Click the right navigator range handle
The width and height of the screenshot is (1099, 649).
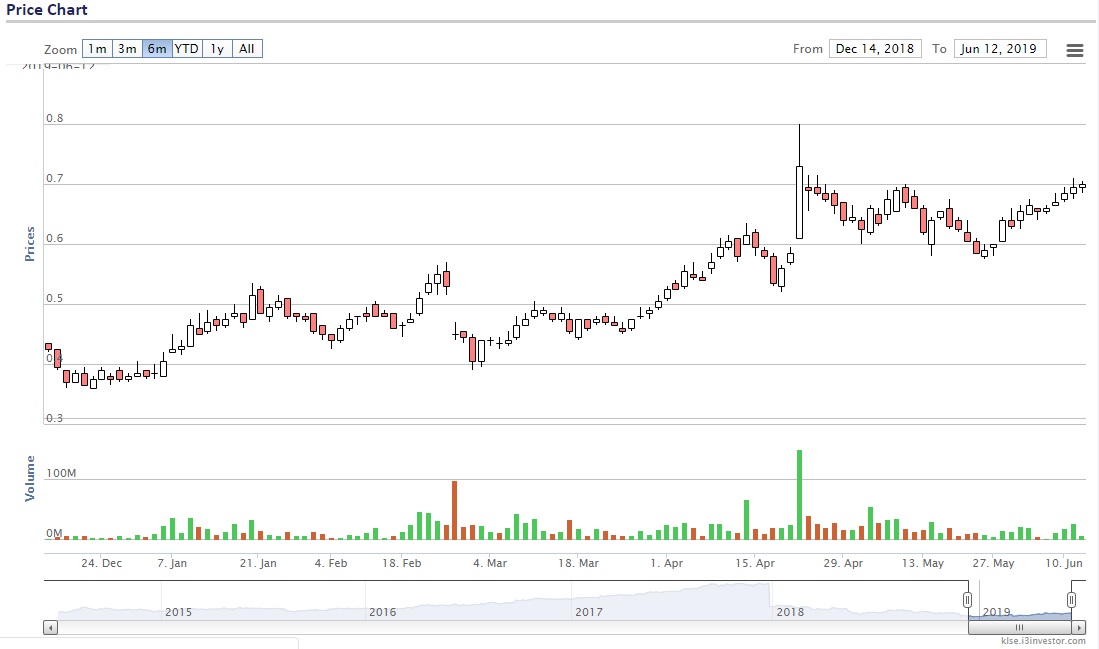point(1071,600)
